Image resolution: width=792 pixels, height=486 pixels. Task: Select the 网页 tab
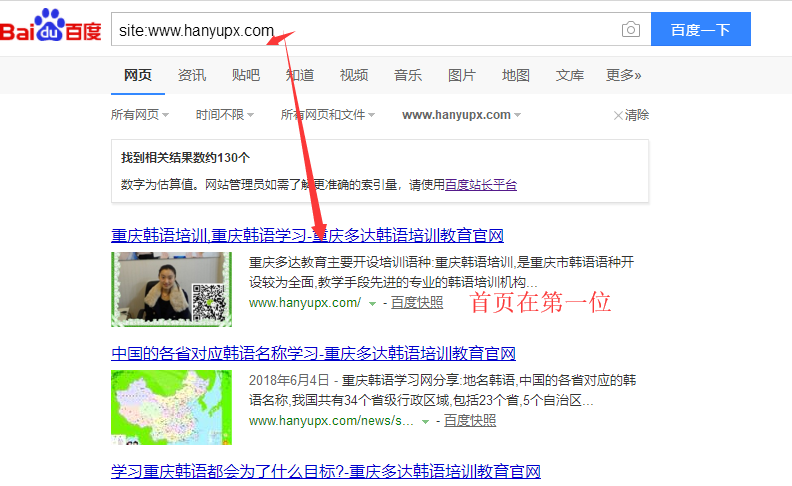click(138, 75)
